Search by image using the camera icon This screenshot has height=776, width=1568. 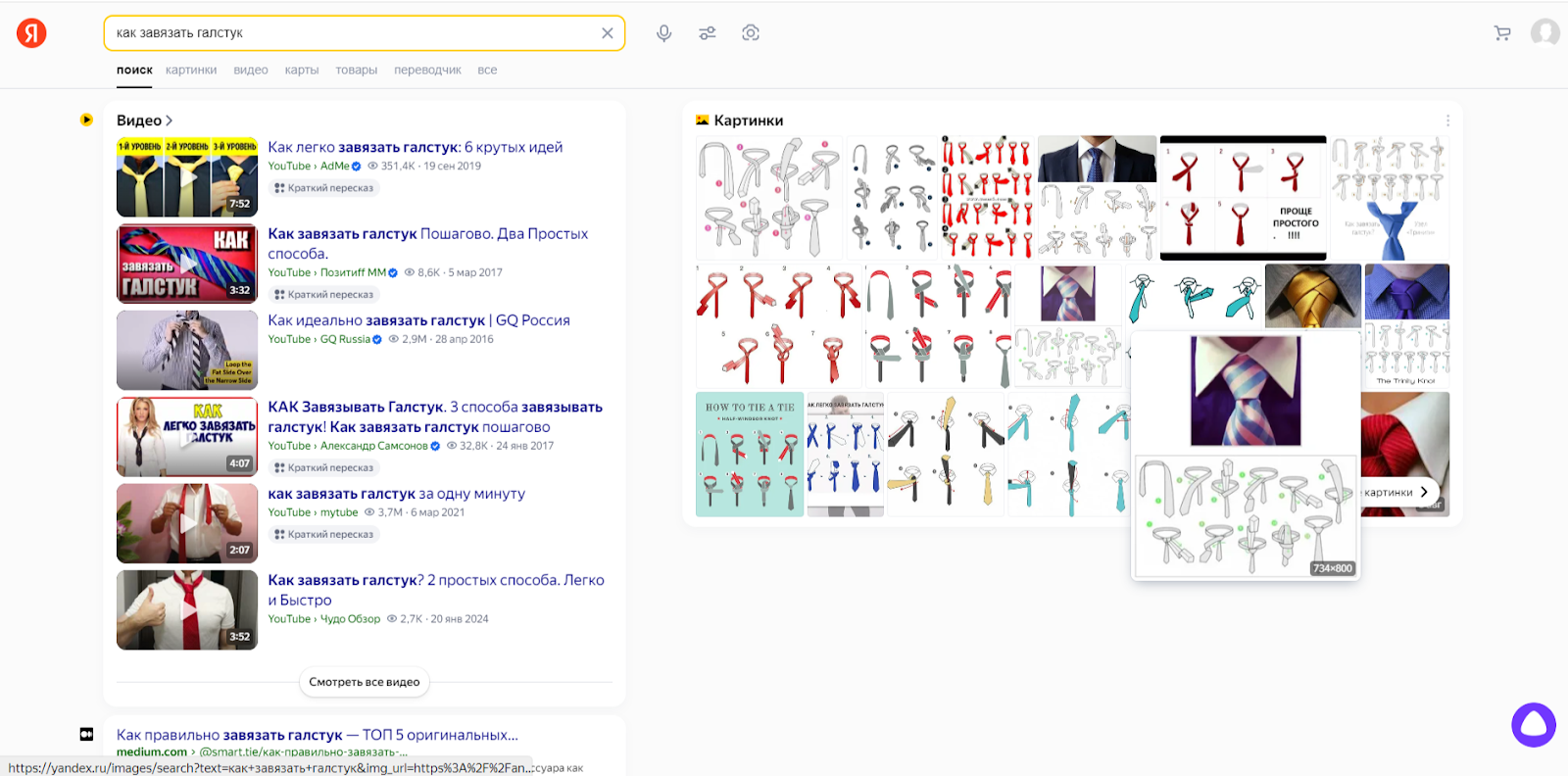coord(751,33)
